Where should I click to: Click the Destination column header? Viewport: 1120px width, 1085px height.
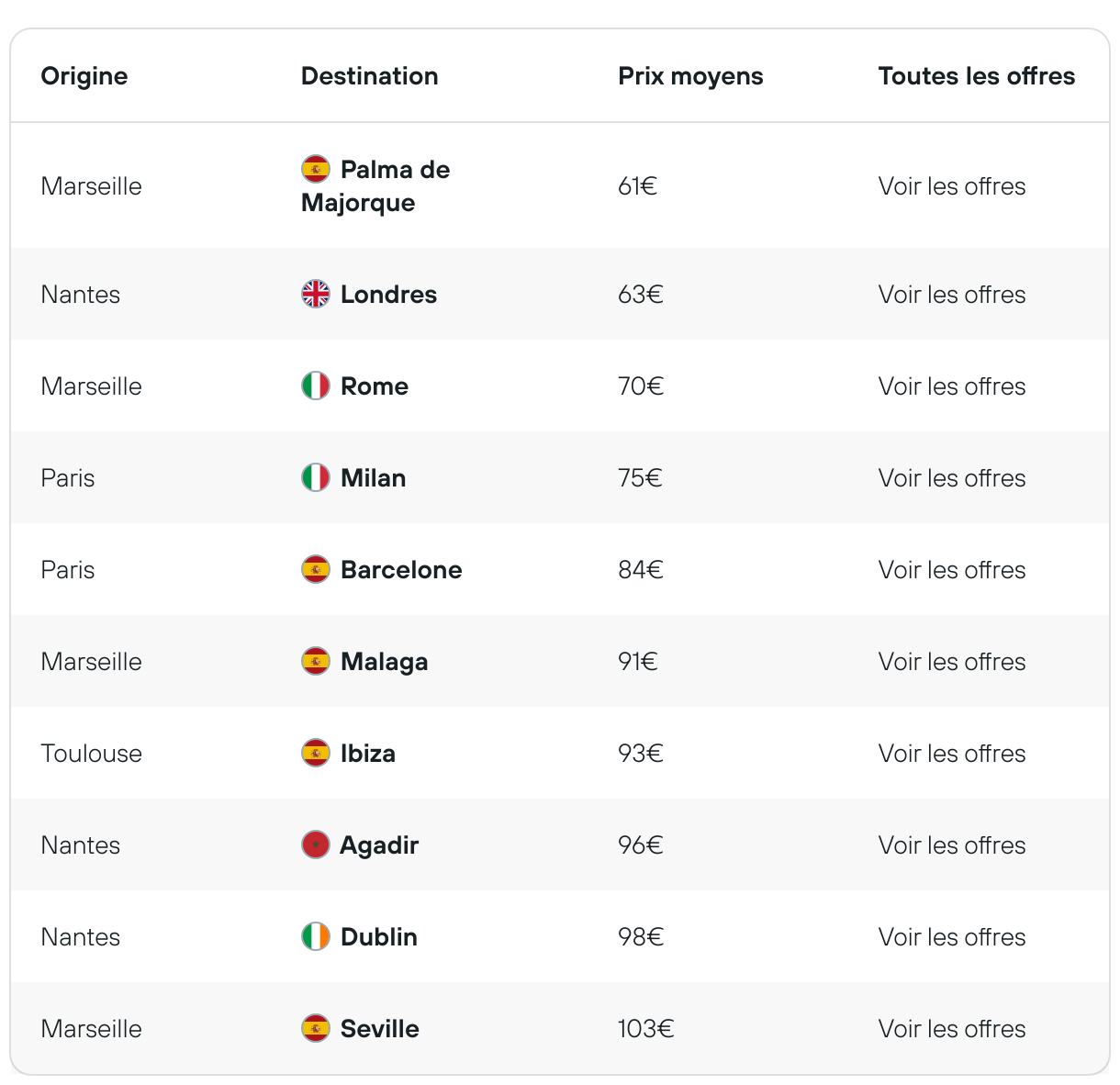(x=370, y=76)
